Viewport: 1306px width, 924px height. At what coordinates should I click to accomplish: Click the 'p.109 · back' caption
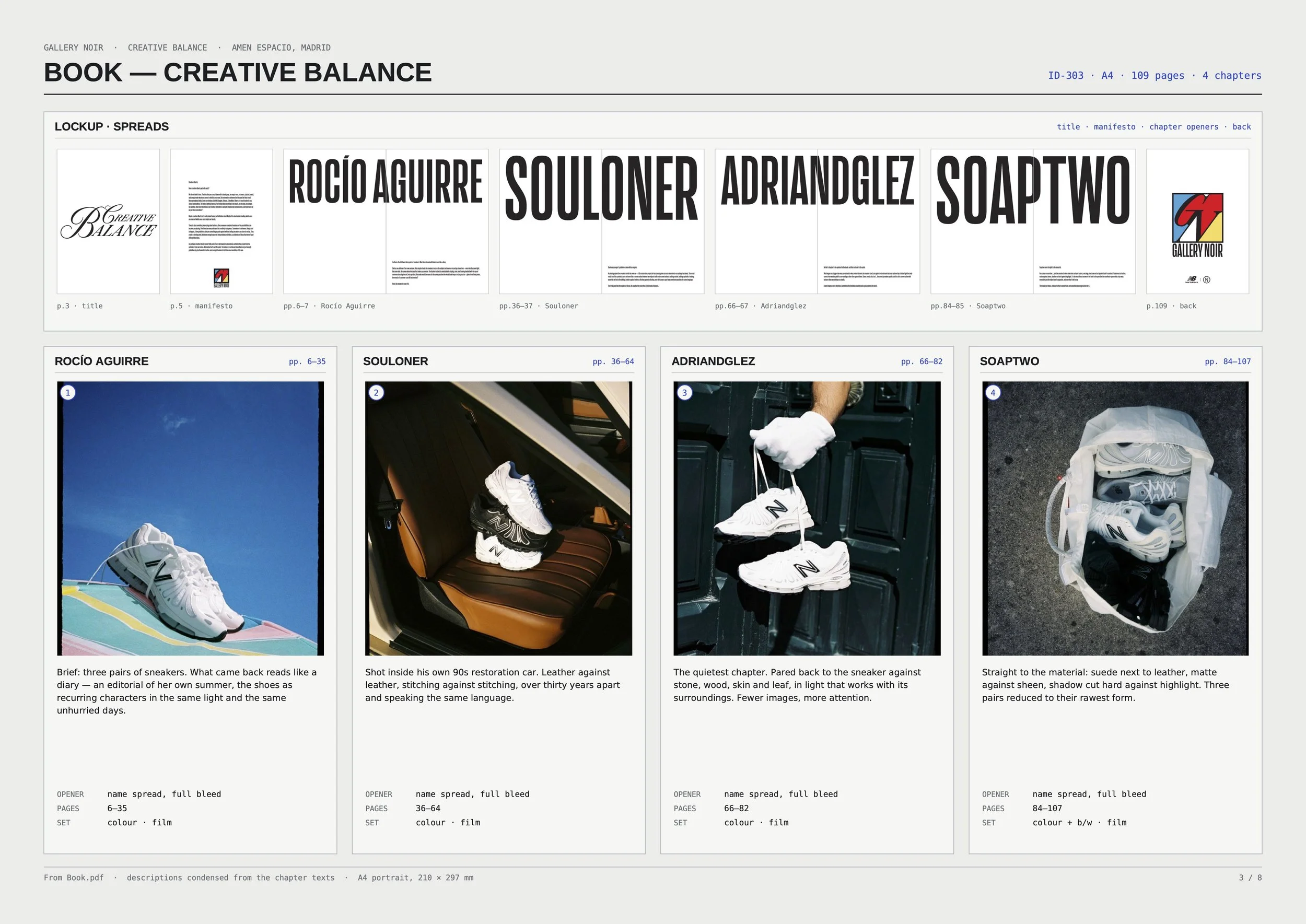click(1171, 306)
